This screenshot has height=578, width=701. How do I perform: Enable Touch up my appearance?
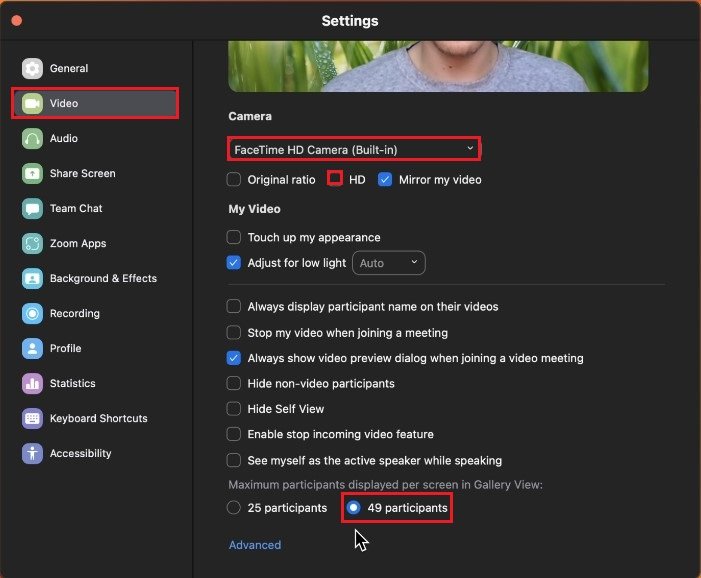pos(234,238)
